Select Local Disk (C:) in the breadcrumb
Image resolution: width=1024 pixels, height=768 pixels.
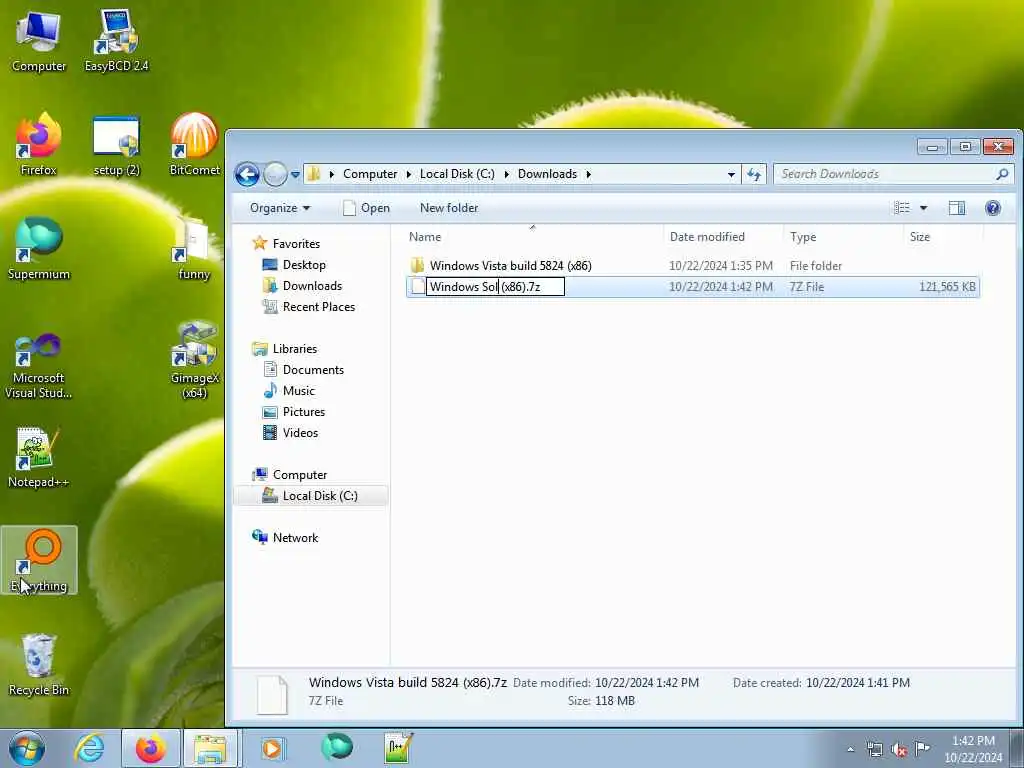[x=457, y=174]
